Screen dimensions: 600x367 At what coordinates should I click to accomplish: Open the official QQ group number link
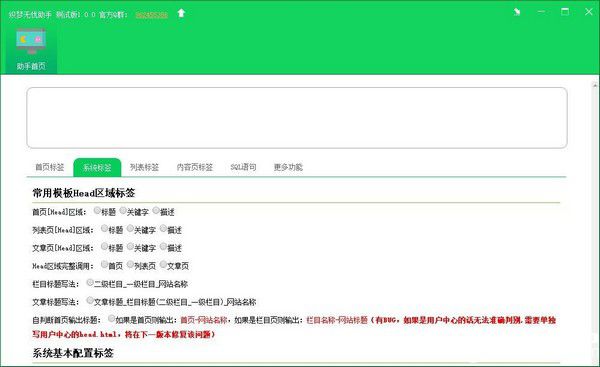(152, 15)
